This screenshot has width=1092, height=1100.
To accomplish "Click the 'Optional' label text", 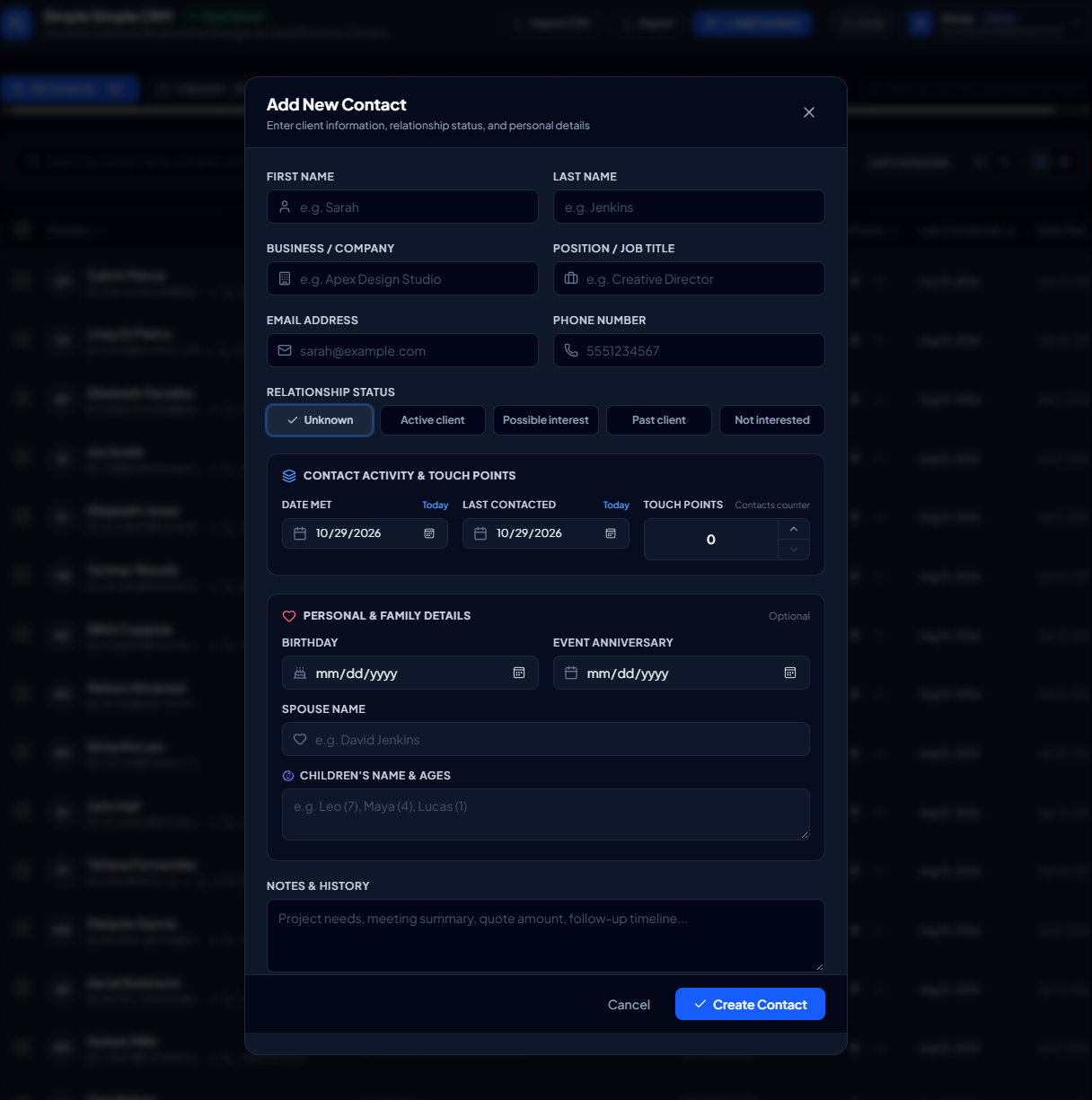I will [x=789, y=616].
